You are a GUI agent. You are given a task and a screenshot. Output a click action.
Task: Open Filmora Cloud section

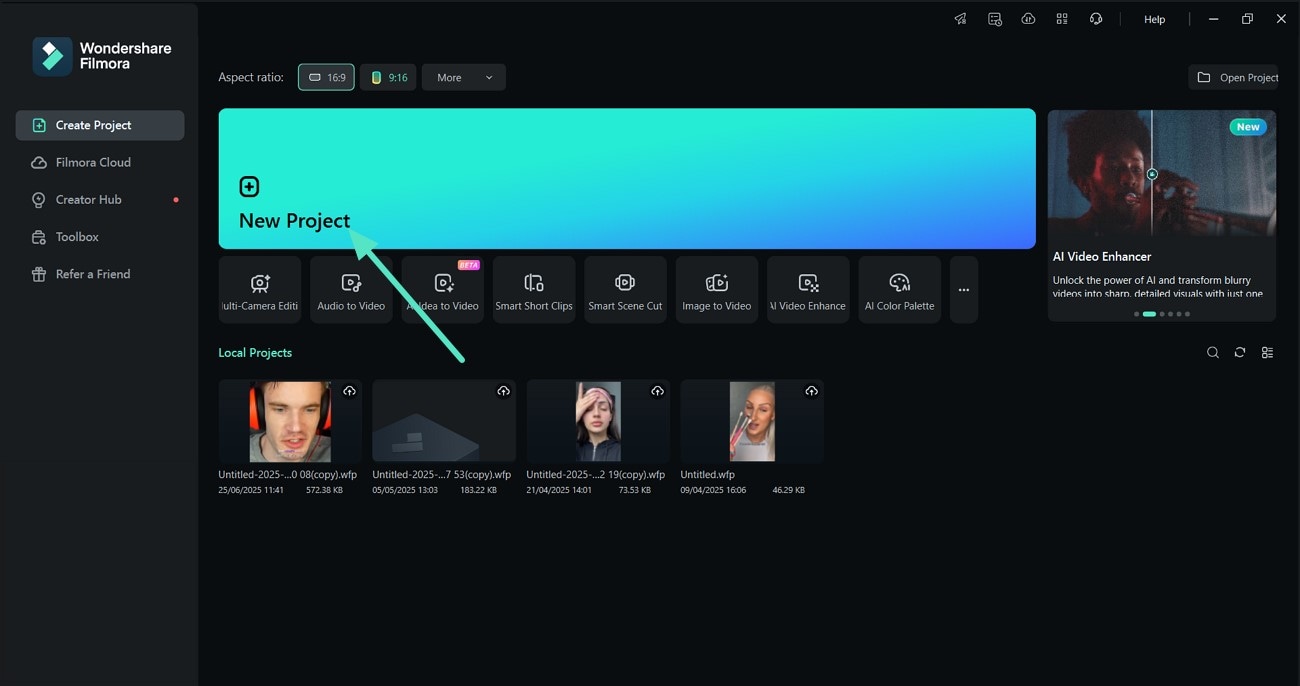100,162
